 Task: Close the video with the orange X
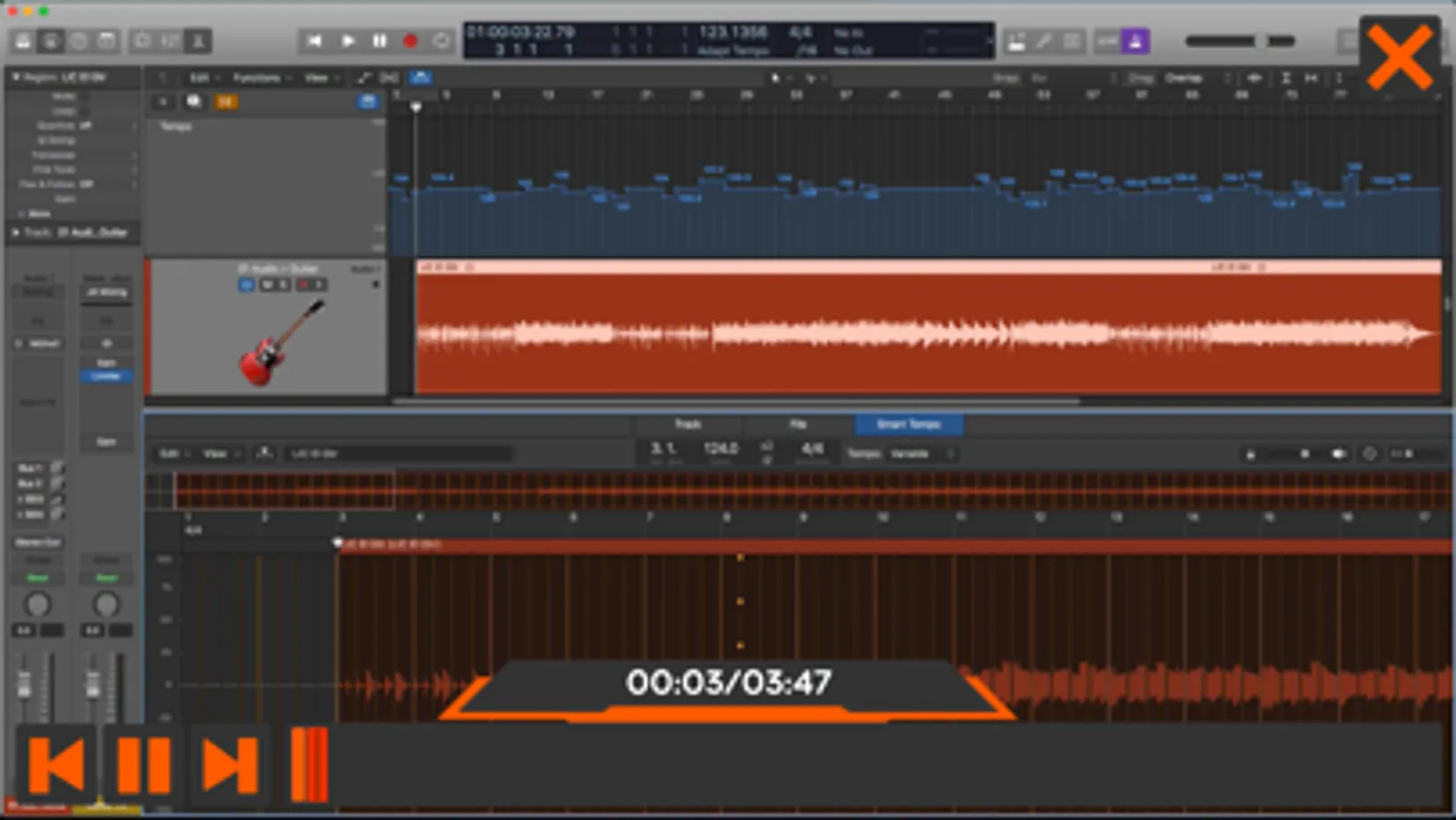pyautogui.click(x=1400, y=57)
